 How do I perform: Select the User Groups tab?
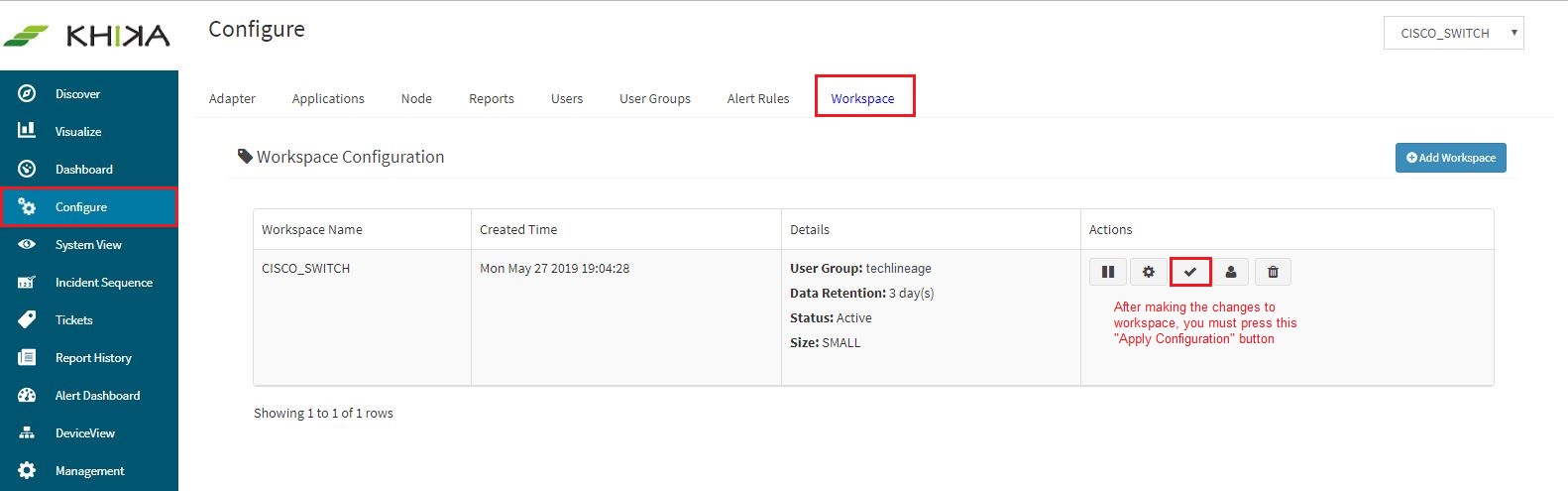pos(655,98)
